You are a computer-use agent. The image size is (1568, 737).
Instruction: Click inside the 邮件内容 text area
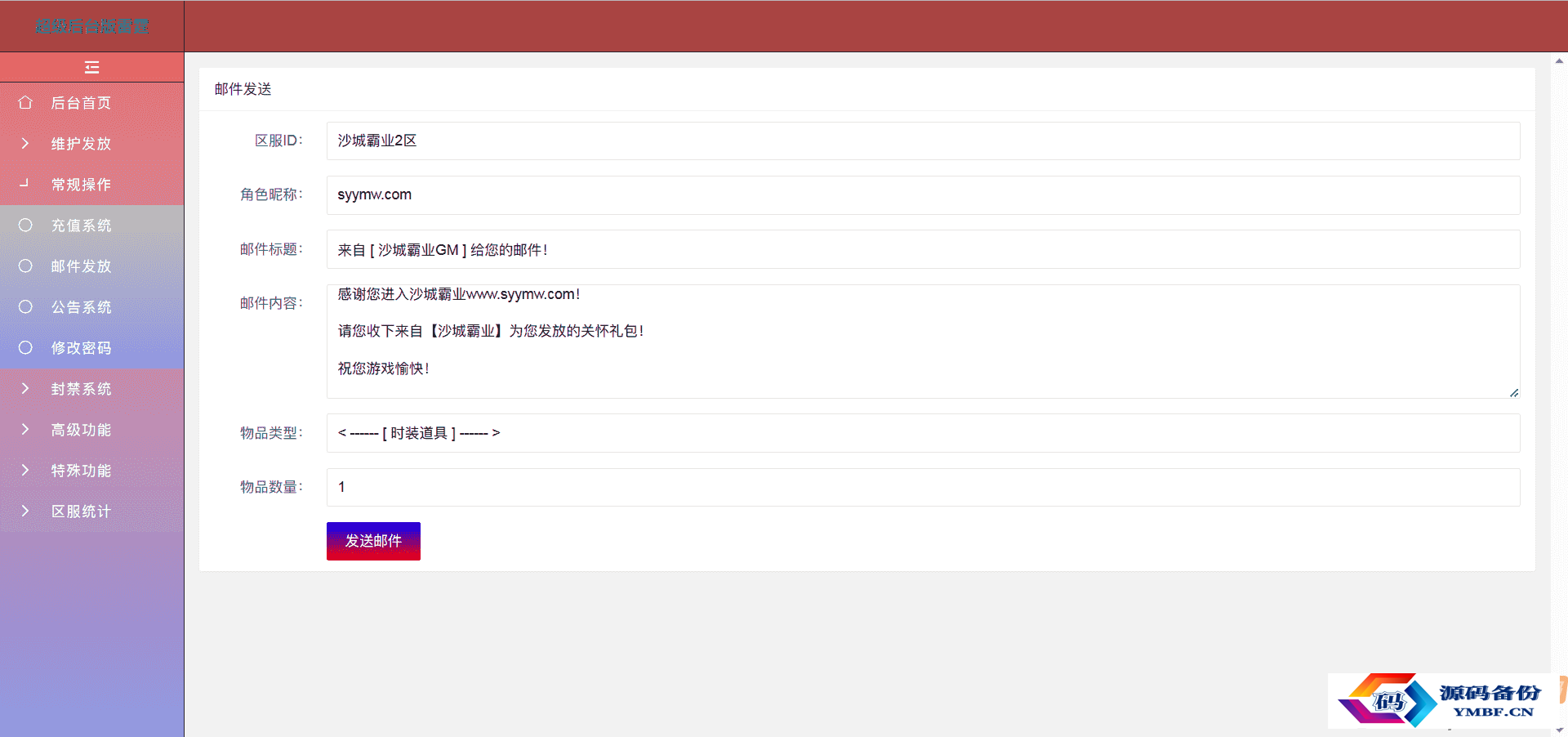[x=923, y=342]
